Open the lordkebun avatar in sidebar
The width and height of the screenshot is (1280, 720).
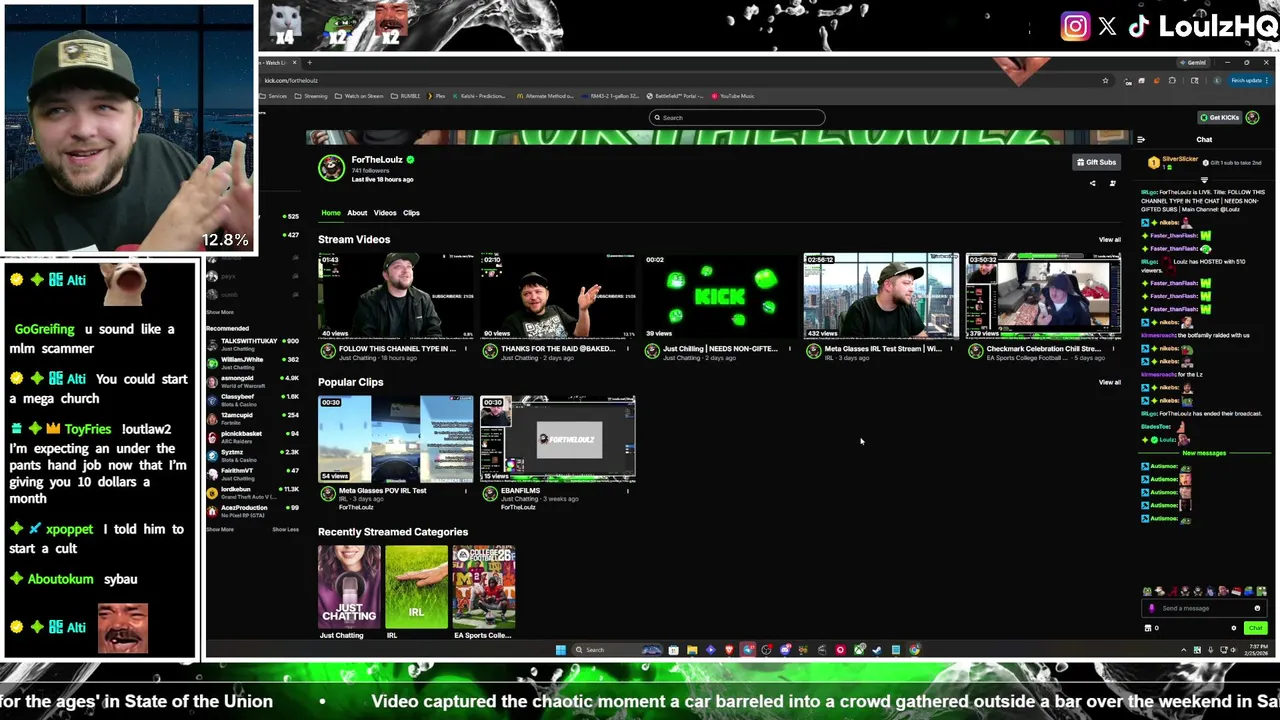[213, 492]
